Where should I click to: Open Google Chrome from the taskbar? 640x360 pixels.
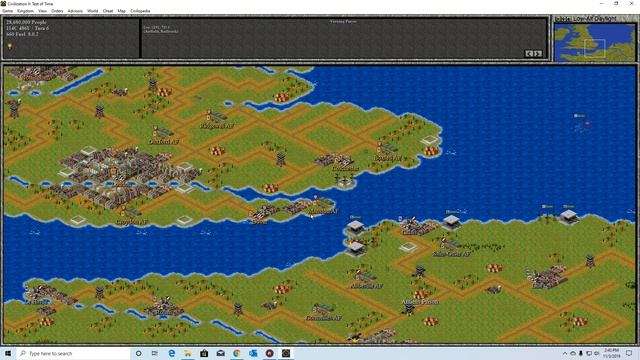237,353
